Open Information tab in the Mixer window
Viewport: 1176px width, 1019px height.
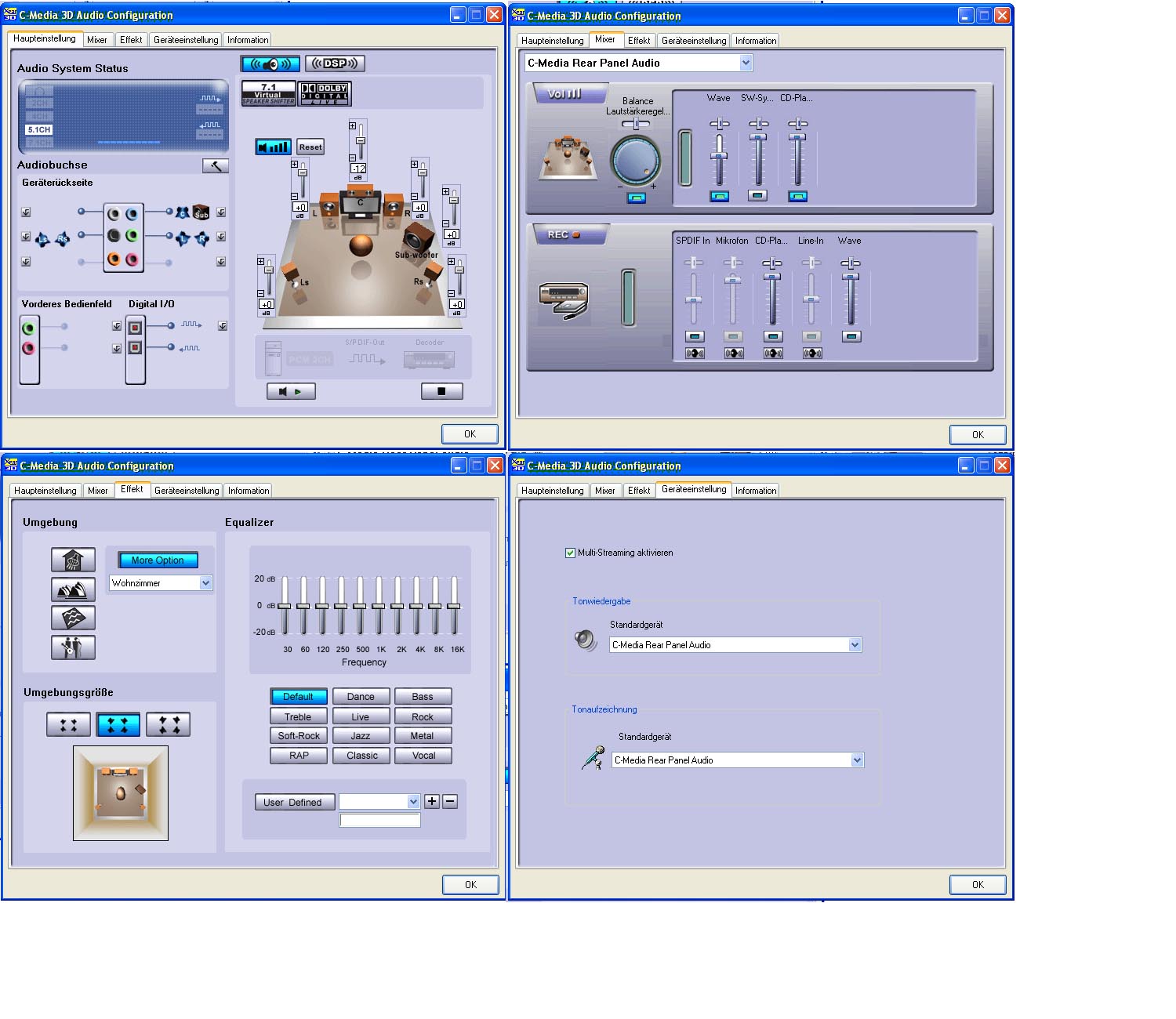756,41
